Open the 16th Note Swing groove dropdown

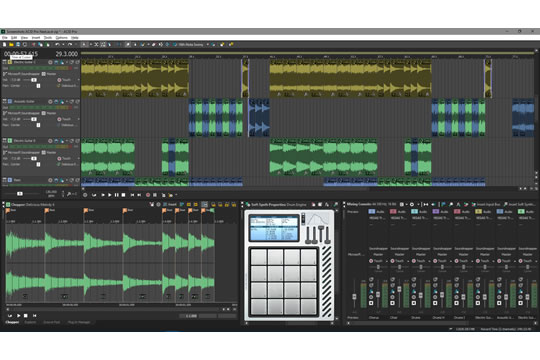pyautogui.click(x=207, y=45)
